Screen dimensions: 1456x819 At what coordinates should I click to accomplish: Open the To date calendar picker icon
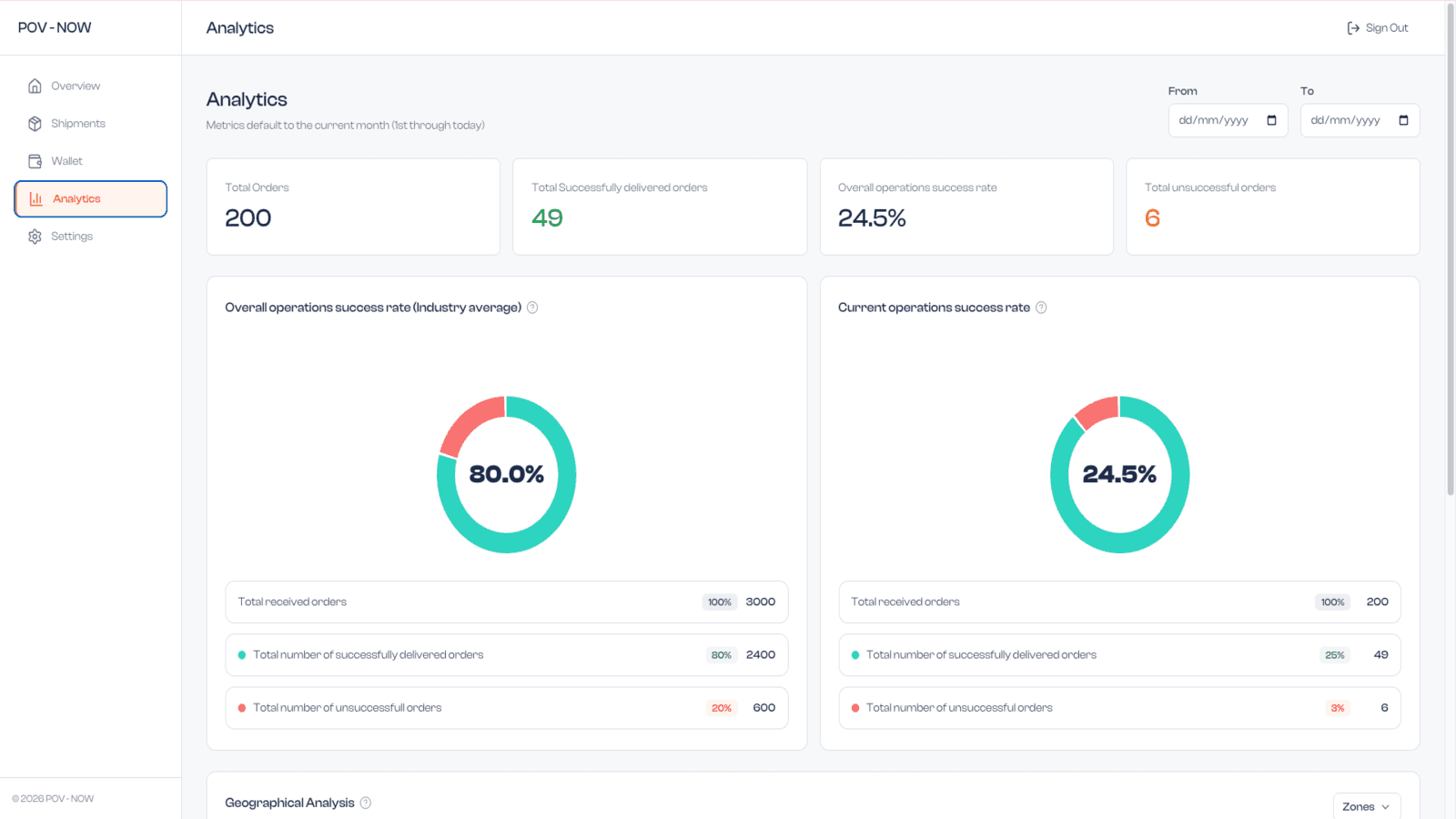[x=1403, y=120]
